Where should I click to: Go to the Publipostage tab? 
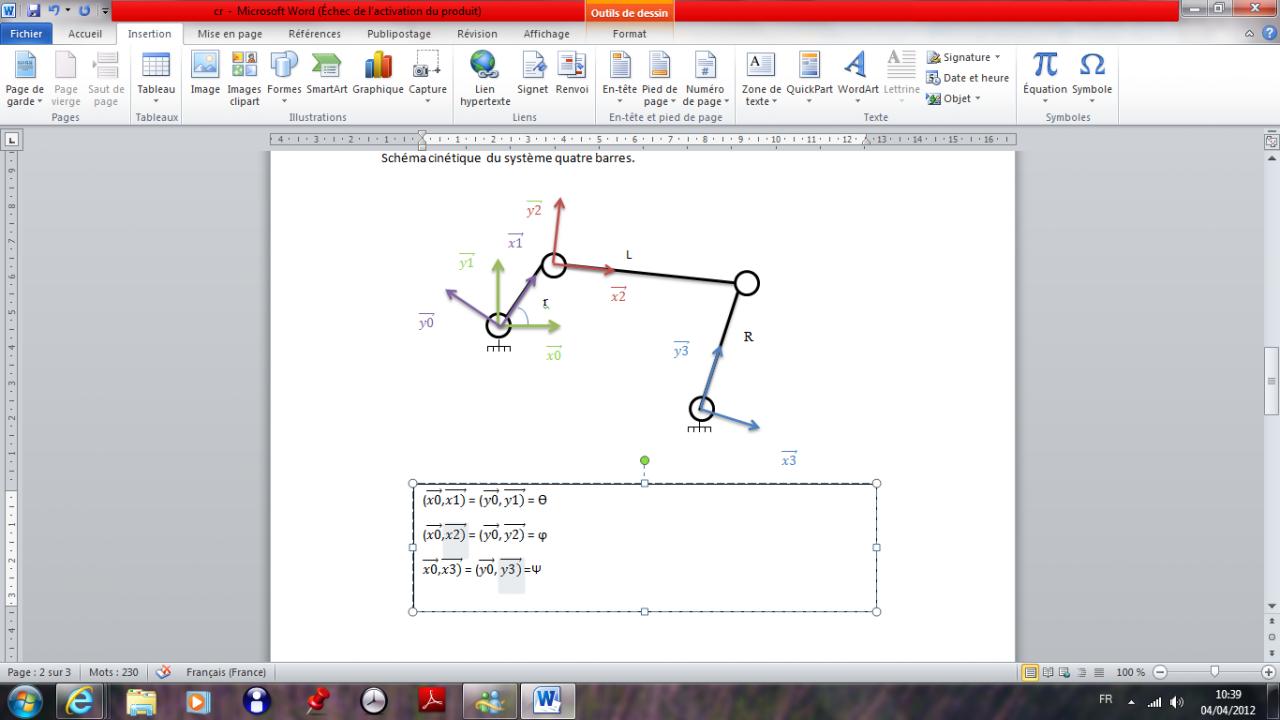[x=399, y=34]
